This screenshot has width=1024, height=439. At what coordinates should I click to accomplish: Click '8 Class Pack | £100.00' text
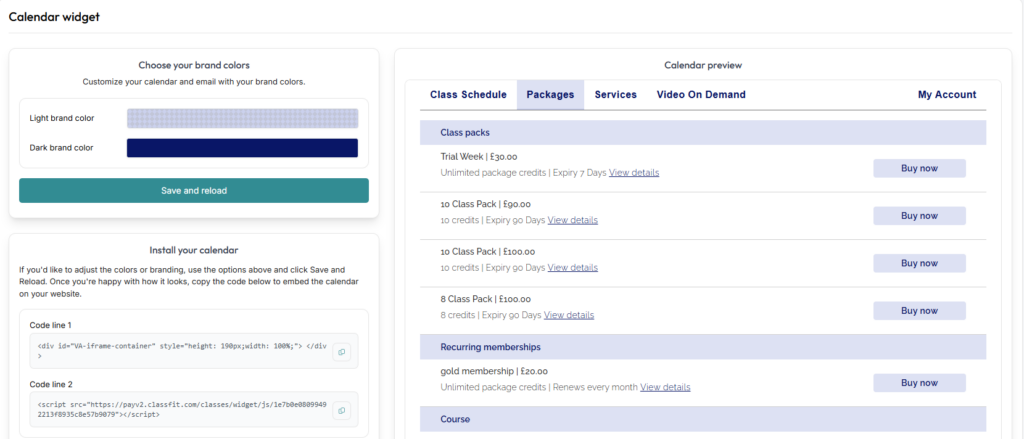[486, 299]
